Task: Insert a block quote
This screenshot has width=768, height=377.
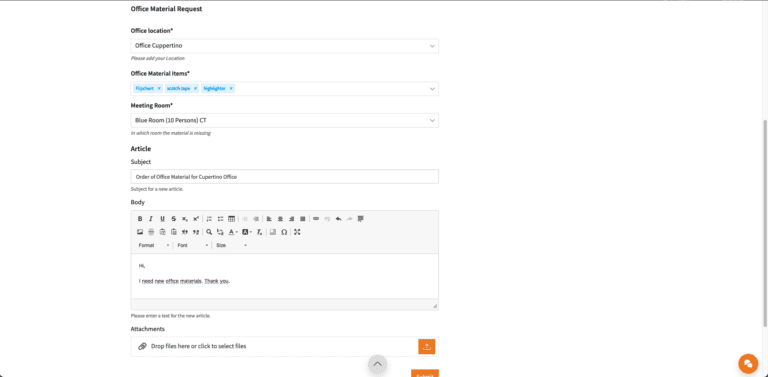Action: tap(185, 232)
